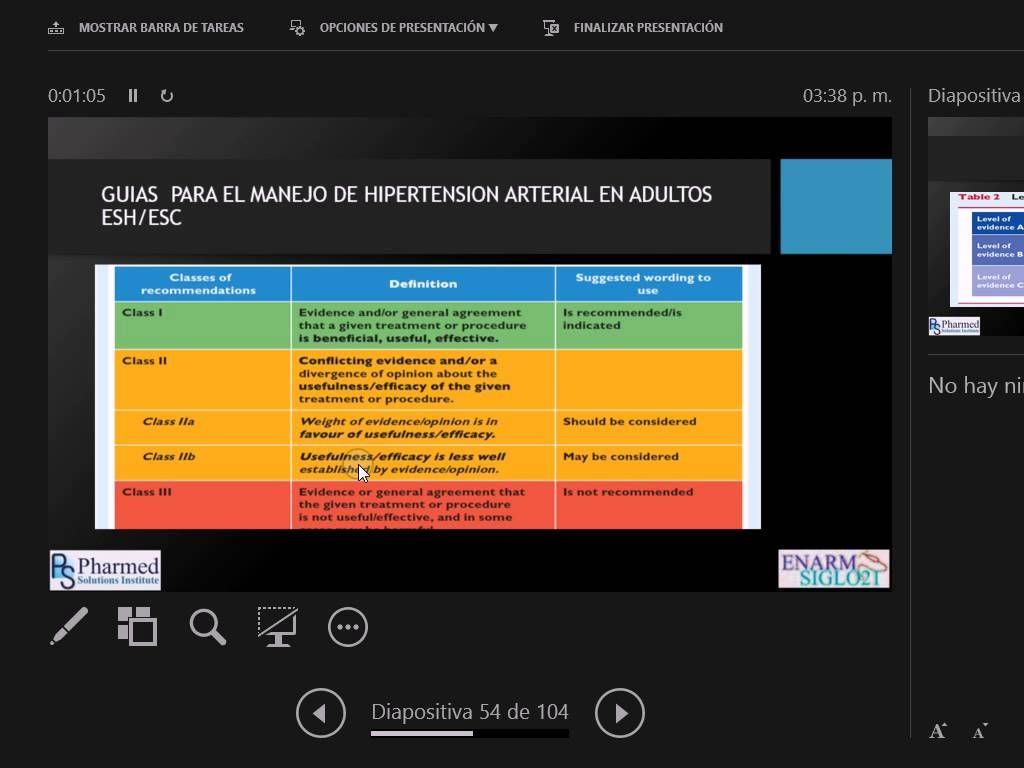
Task: Click the 'May be considered' cell
Action: pos(648,462)
